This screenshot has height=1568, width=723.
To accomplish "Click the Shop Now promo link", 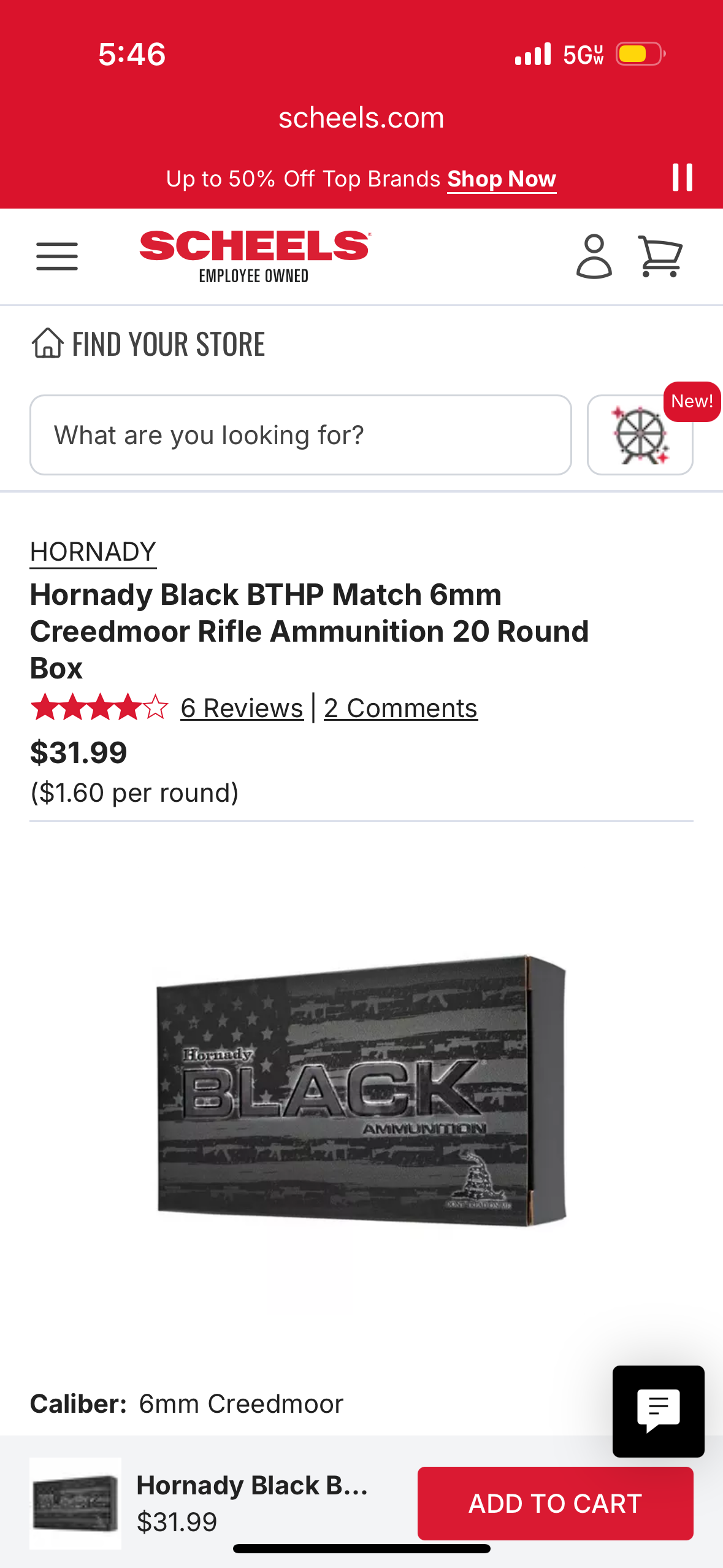I will pyautogui.click(x=501, y=179).
